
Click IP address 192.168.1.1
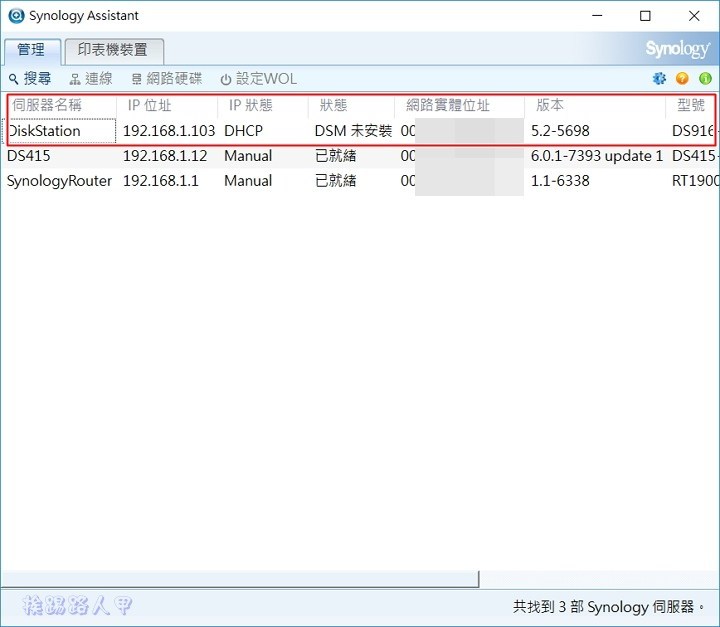coord(161,181)
